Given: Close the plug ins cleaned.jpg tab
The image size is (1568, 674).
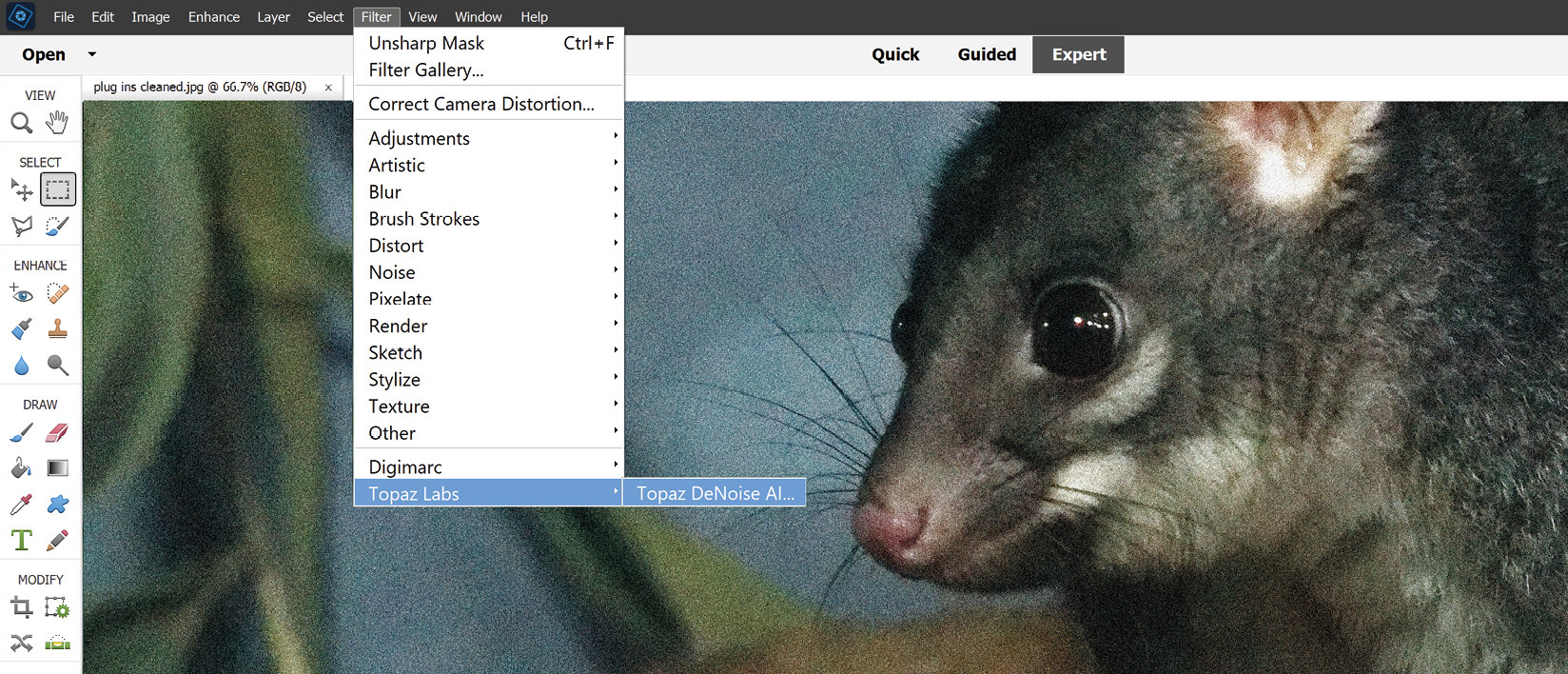Looking at the screenshot, I should coord(328,88).
